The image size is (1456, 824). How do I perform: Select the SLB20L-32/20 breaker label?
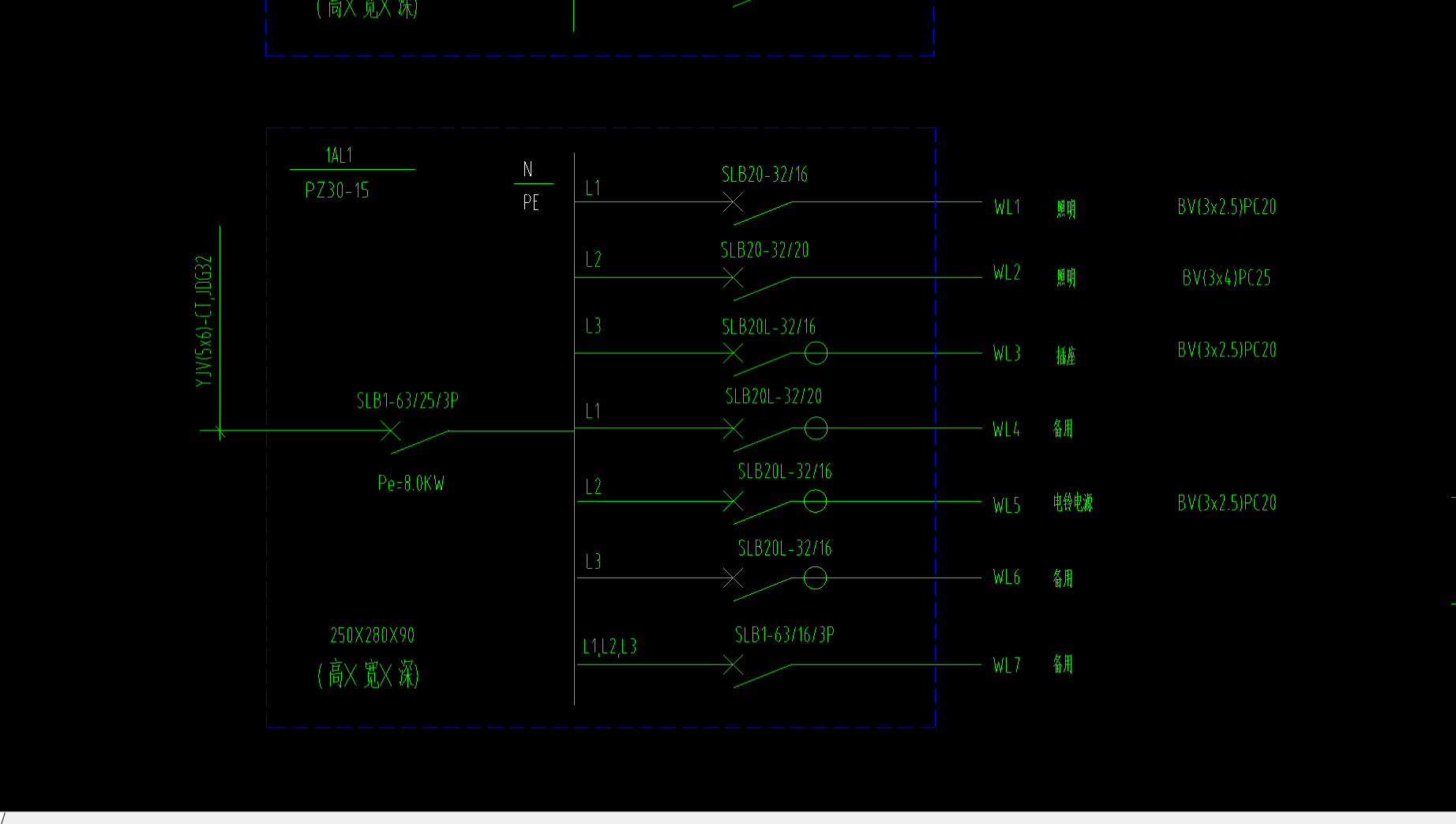click(774, 397)
